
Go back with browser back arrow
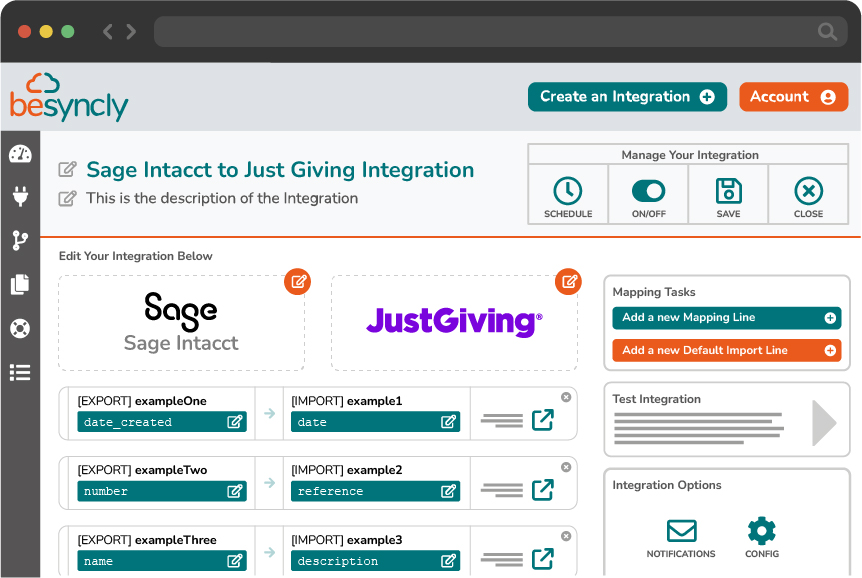click(x=108, y=31)
